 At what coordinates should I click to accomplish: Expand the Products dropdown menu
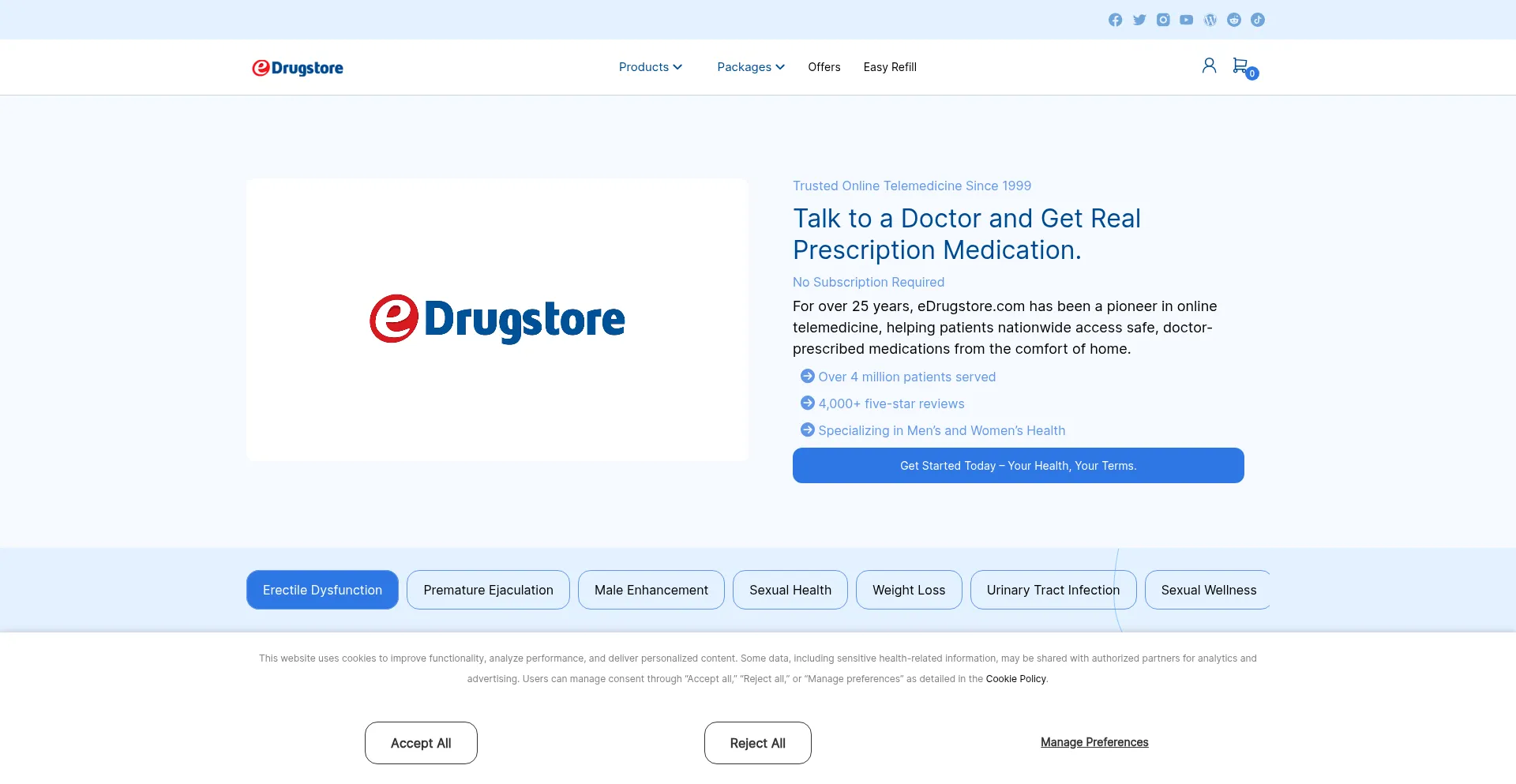point(650,67)
